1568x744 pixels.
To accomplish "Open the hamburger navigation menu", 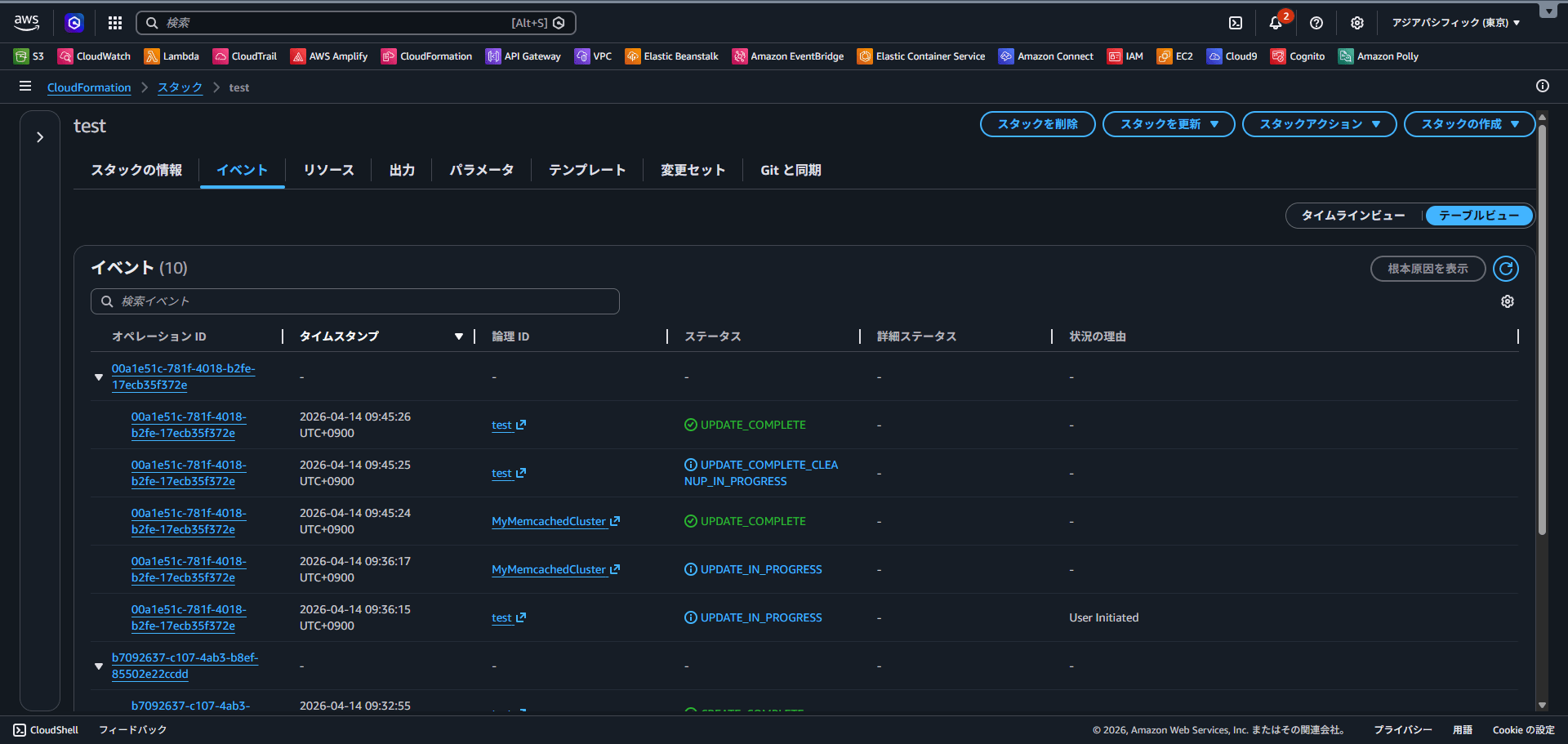I will [x=25, y=87].
